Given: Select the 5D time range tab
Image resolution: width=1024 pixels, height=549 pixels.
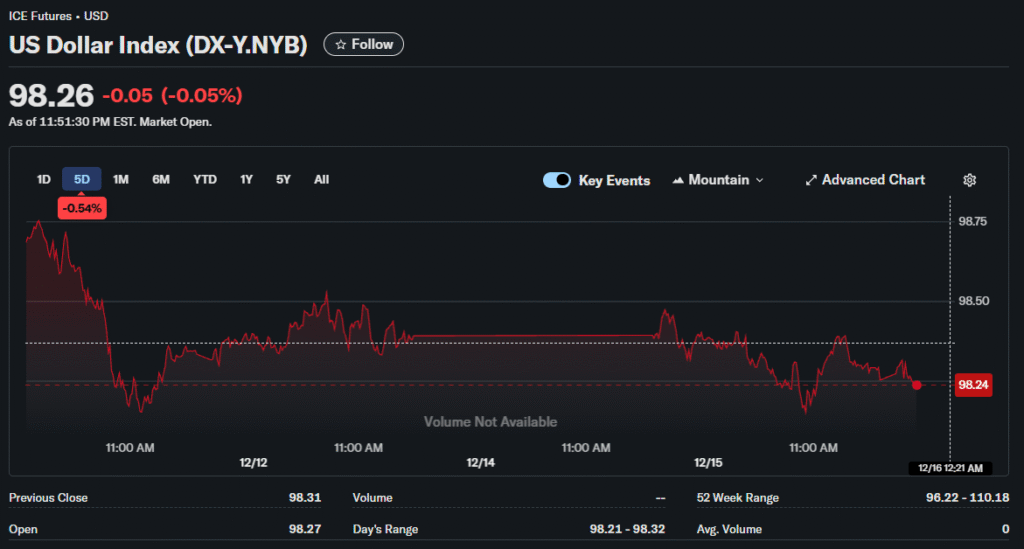Looking at the screenshot, I should (x=82, y=180).
